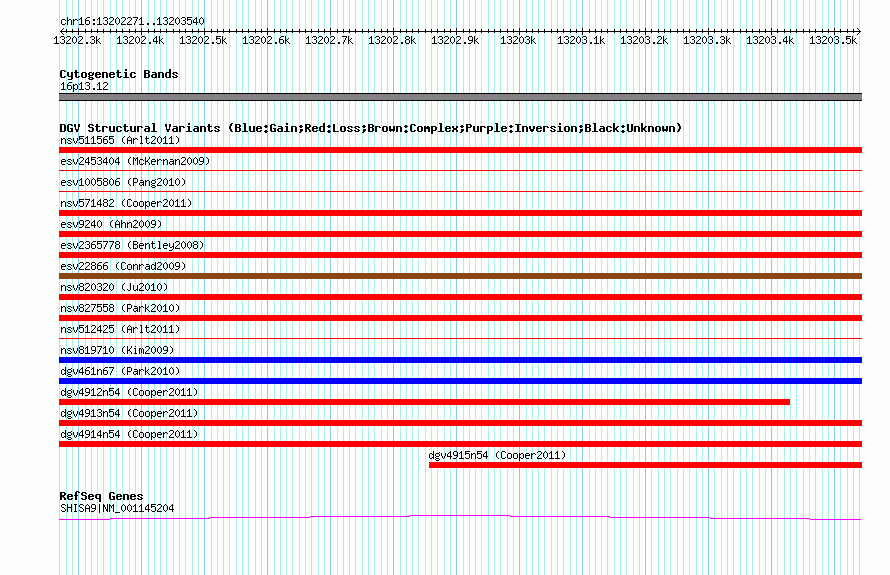Screen dimensions: 890x575
Task: Click the 13202.9k ruler tick label
Action: (x=455, y=40)
